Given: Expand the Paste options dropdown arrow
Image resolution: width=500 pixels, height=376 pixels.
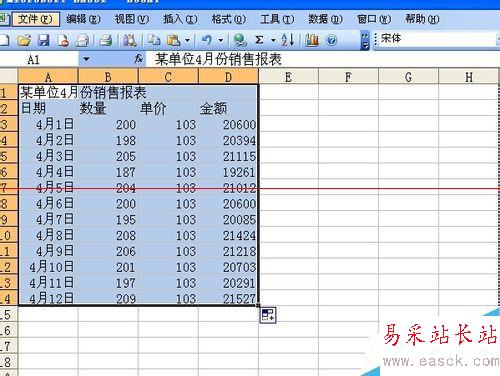Looking at the screenshot, I should coord(187,40).
